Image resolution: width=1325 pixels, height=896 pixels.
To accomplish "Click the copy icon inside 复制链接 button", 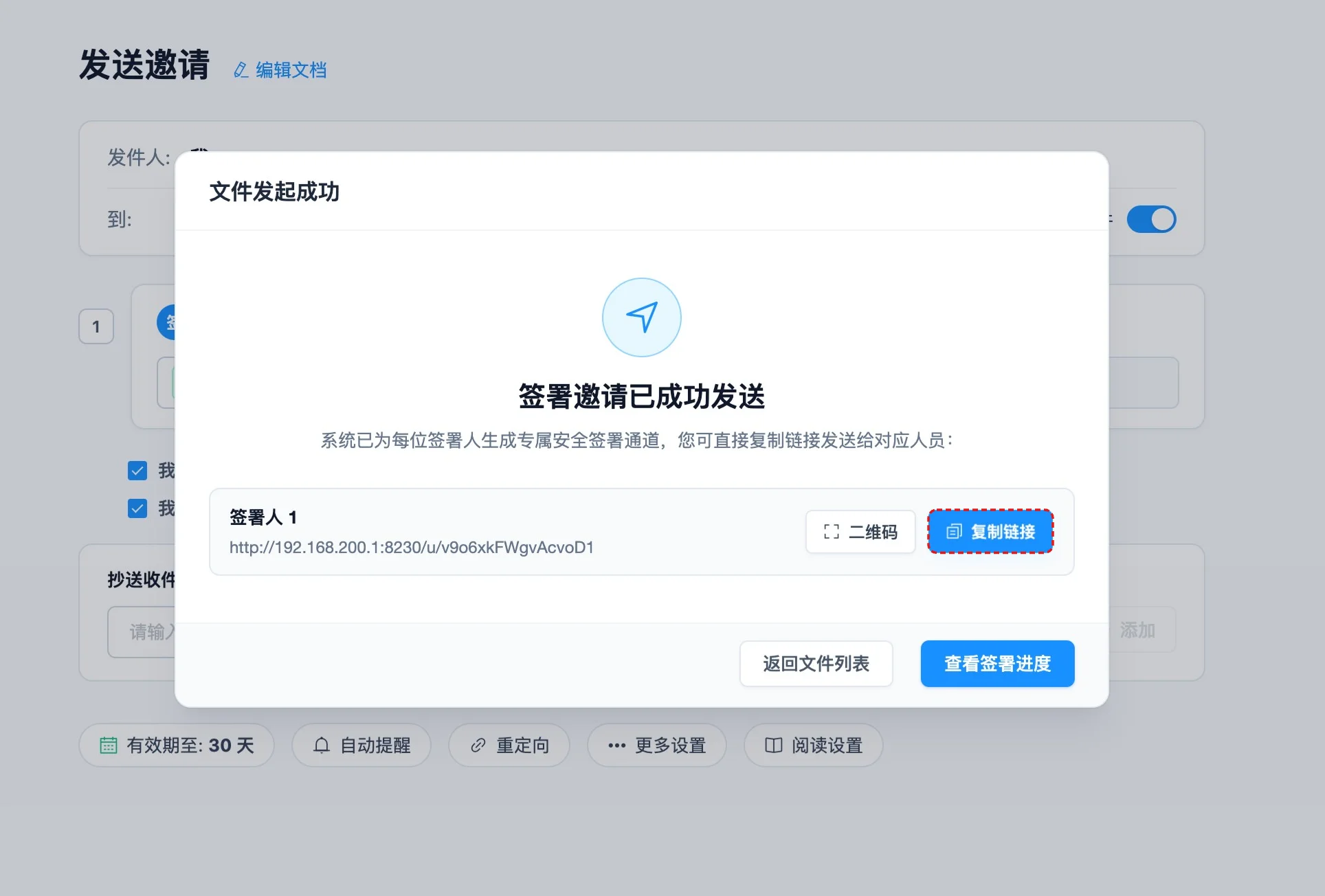I will coord(954,531).
